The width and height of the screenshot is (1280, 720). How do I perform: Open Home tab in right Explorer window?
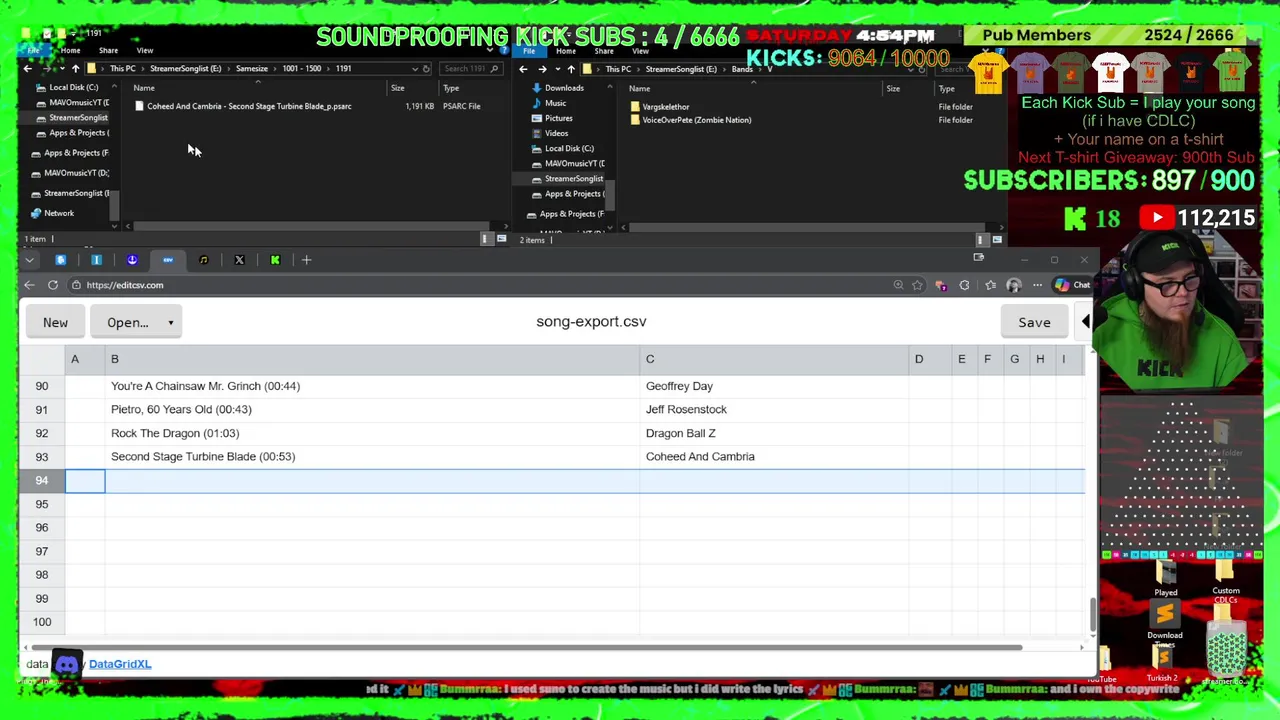566,51
